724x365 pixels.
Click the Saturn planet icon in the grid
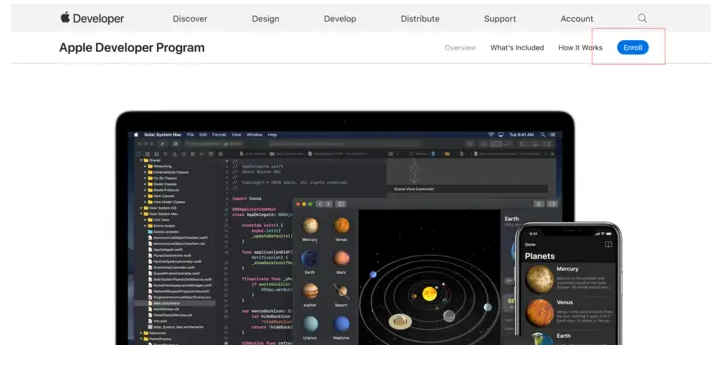click(341, 292)
